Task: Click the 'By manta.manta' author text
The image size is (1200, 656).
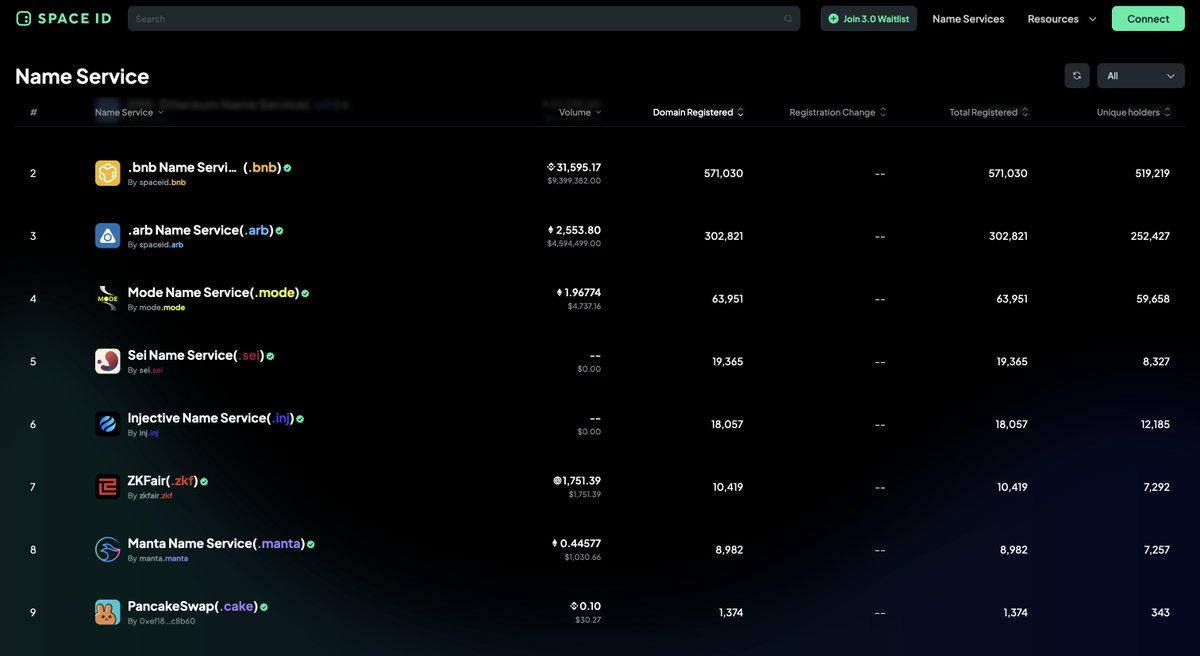Action: tap(158, 559)
